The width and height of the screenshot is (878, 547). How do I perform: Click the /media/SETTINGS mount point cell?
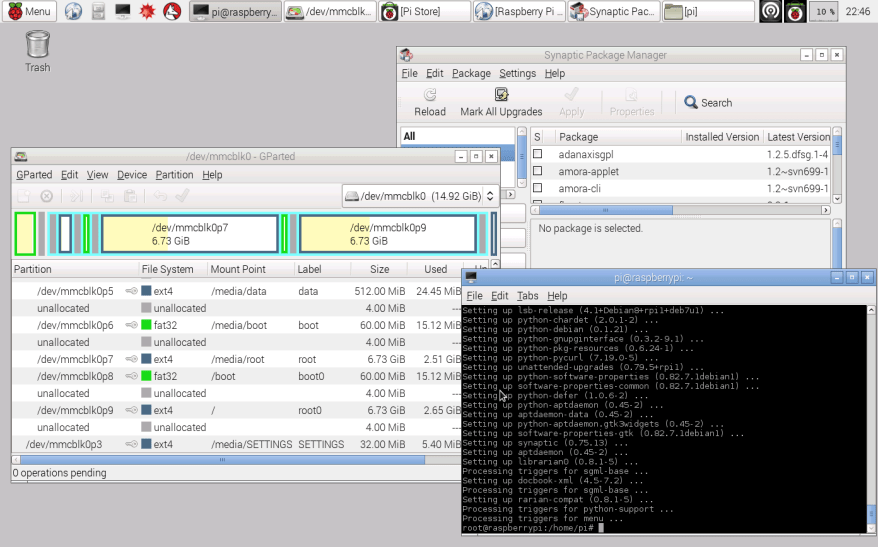[x=251, y=444]
